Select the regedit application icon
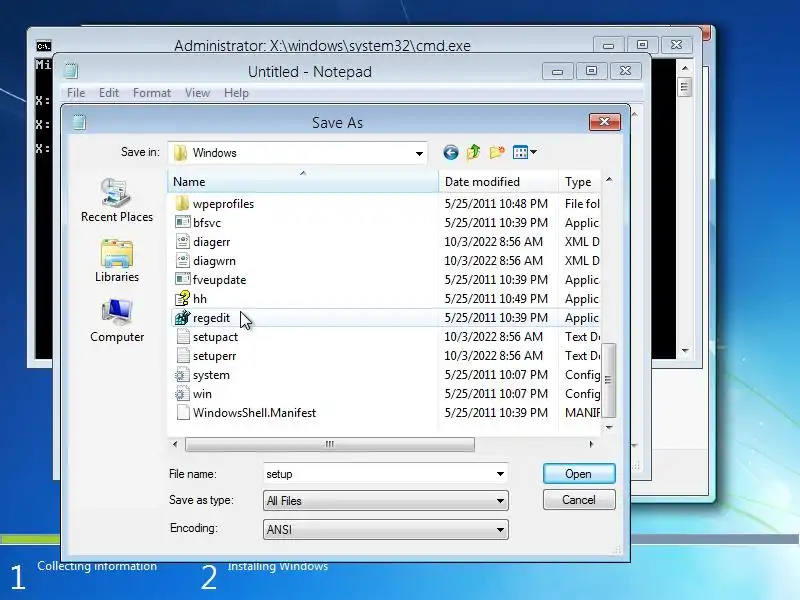The width and height of the screenshot is (800, 600). tap(182, 317)
